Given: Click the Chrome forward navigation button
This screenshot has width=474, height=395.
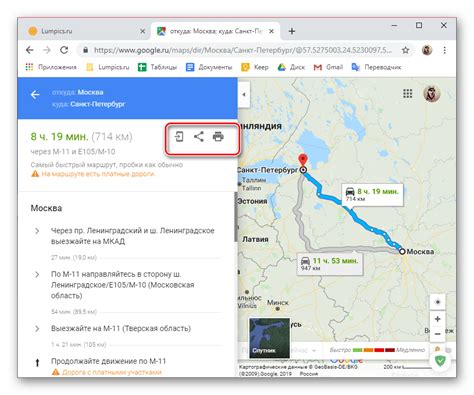Looking at the screenshot, I should [47, 50].
